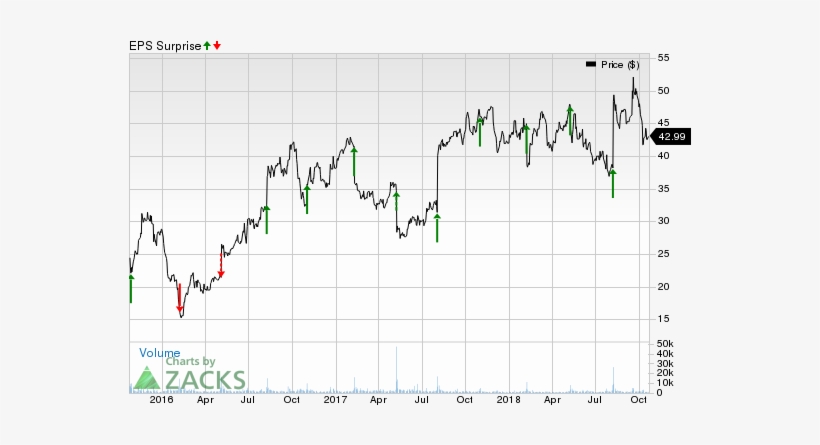820x445 pixels.
Task: Click the 2017 x-axis label
Action: tap(335, 400)
